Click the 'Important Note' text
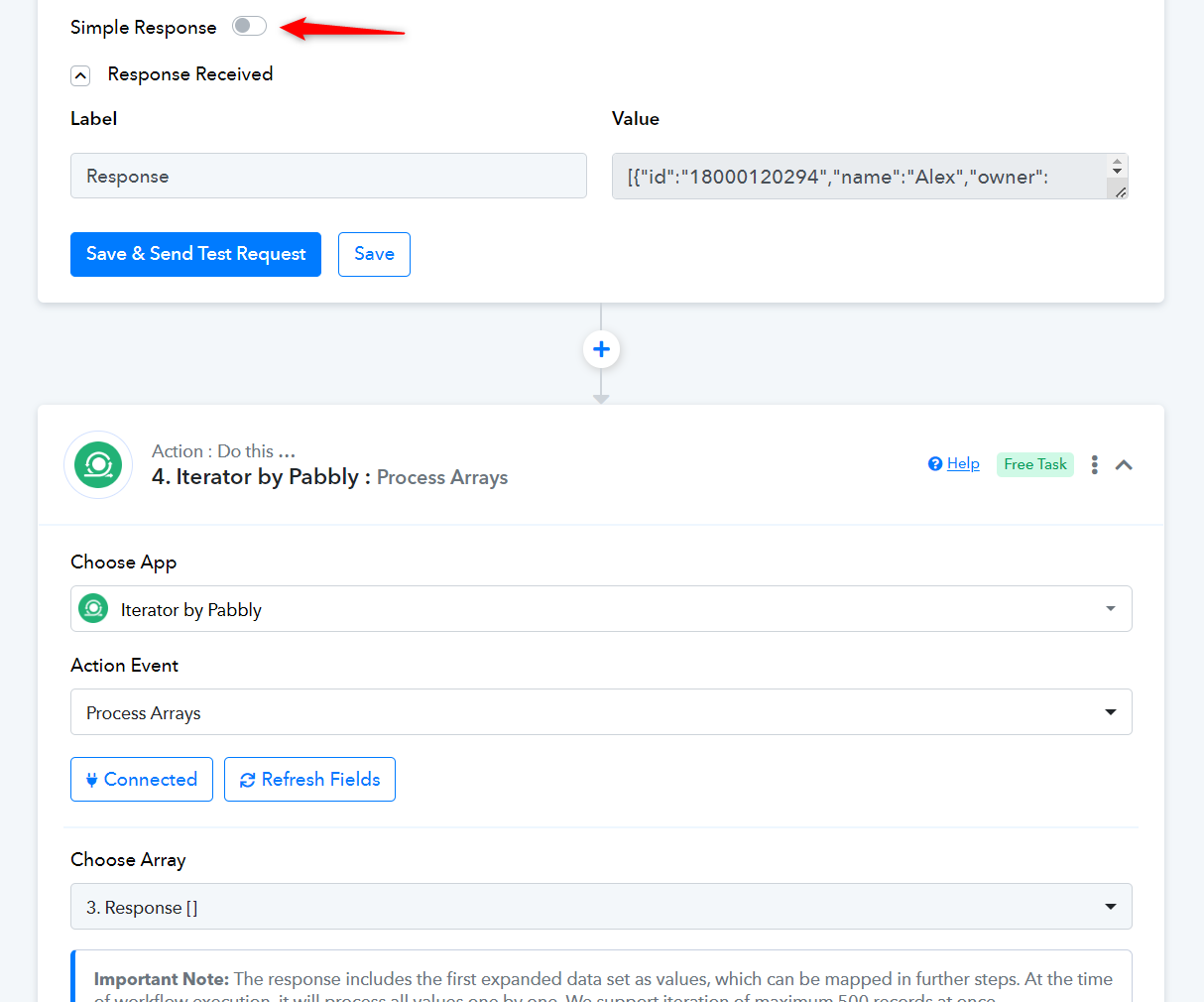This screenshot has height=1002, width=1204. 162,979
